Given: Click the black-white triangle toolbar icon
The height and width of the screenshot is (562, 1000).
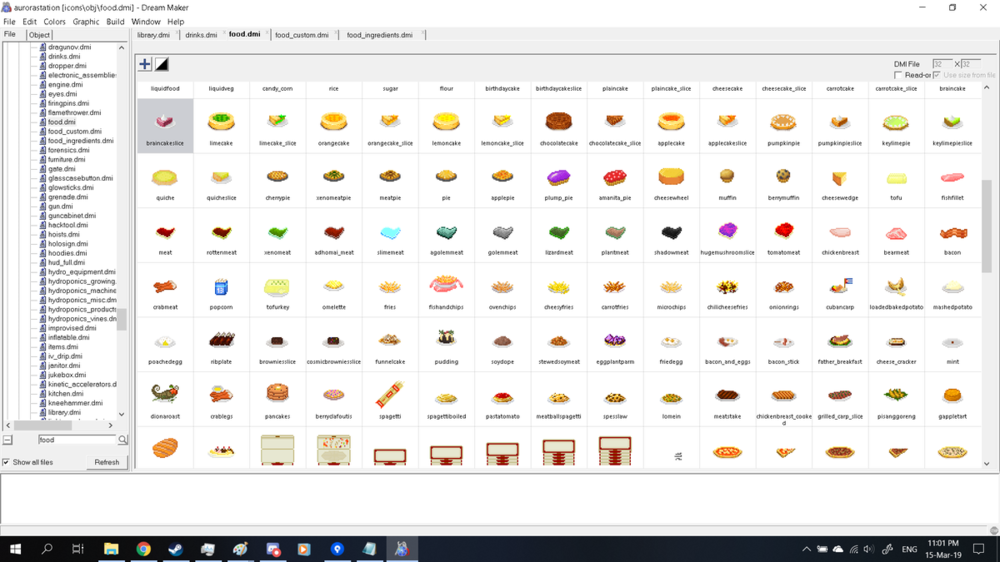Looking at the screenshot, I should (x=162, y=64).
